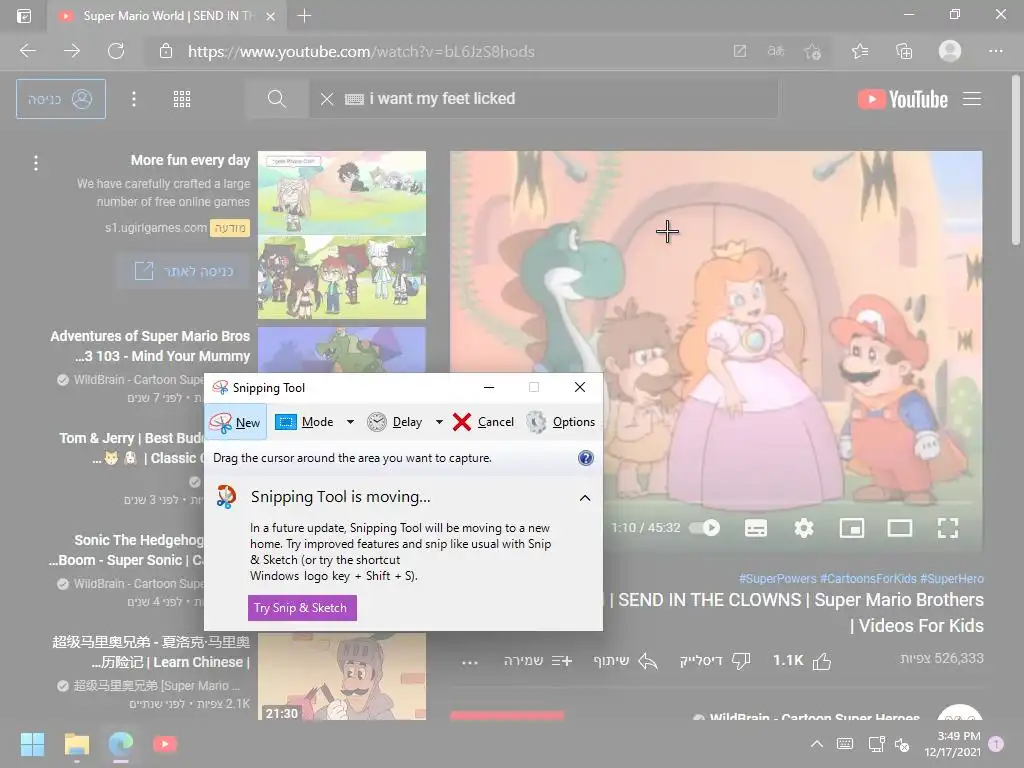Image resolution: width=1024 pixels, height=768 pixels.
Task: Open Snipping Tool Options
Action: click(561, 422)
